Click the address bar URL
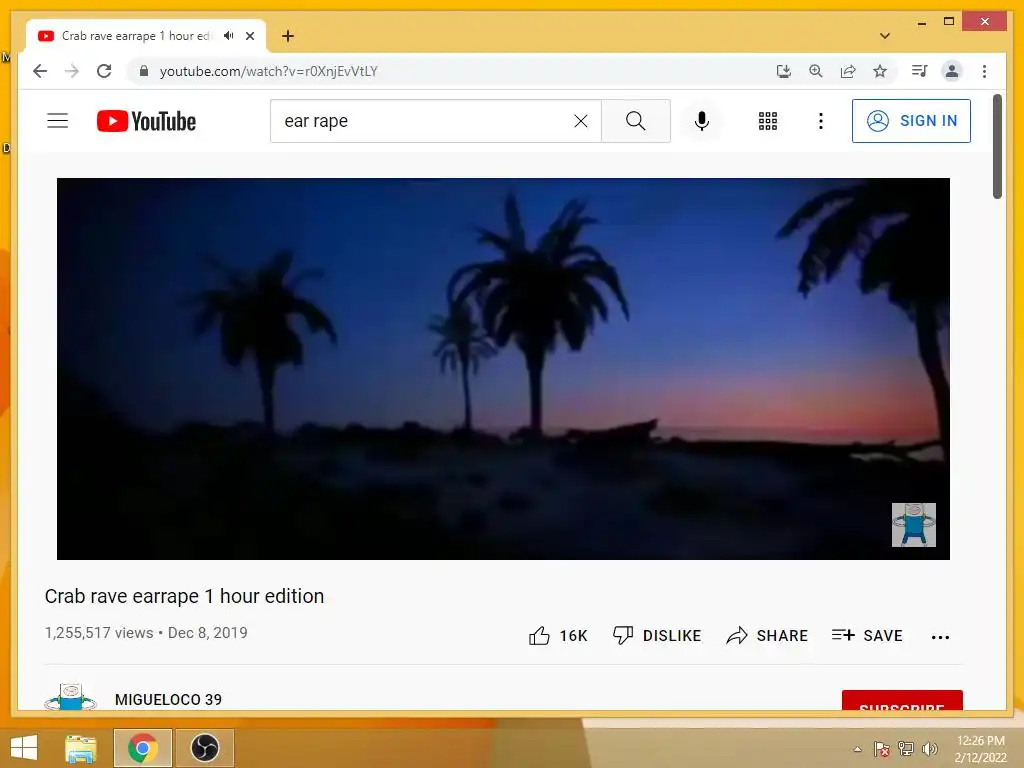Viewport: 1024px width, 768px height. point(268,71)
